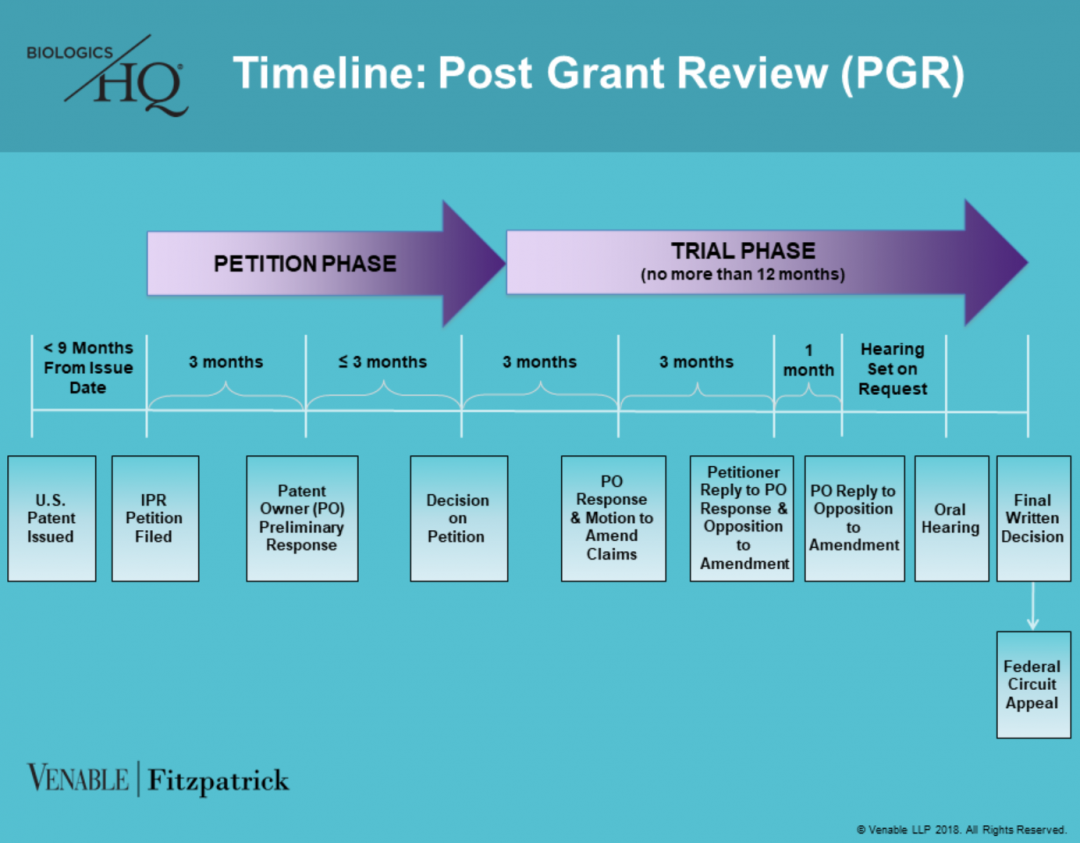This screenshot has width=1080, height=843.
Task: Click the IPR Petition Filed box
Action: pyautogui.click(x=155, y=517)
